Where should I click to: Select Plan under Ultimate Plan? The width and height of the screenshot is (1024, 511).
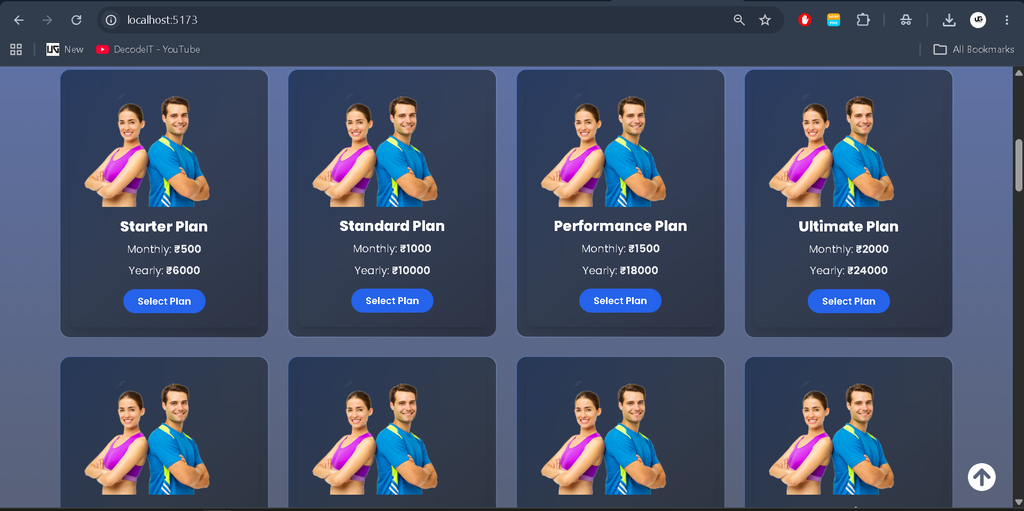click(x=849, y=301)
